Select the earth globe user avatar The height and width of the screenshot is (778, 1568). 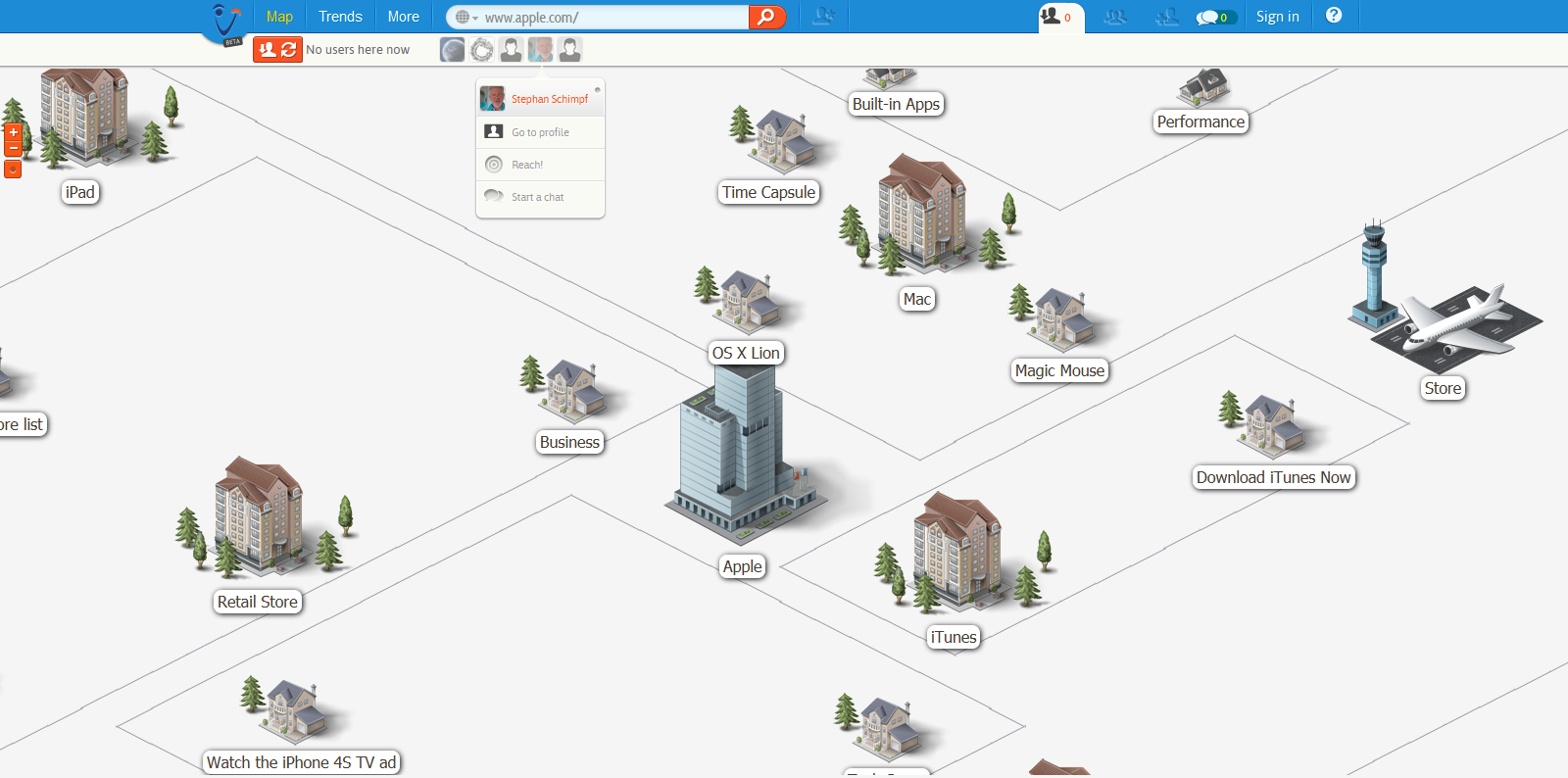click(453, 49)
